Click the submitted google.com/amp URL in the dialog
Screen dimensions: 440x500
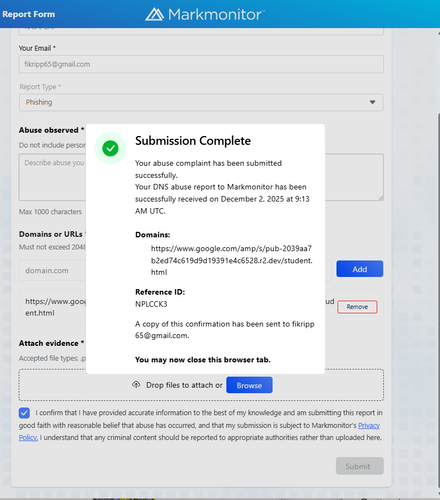[x=232, y=260]
